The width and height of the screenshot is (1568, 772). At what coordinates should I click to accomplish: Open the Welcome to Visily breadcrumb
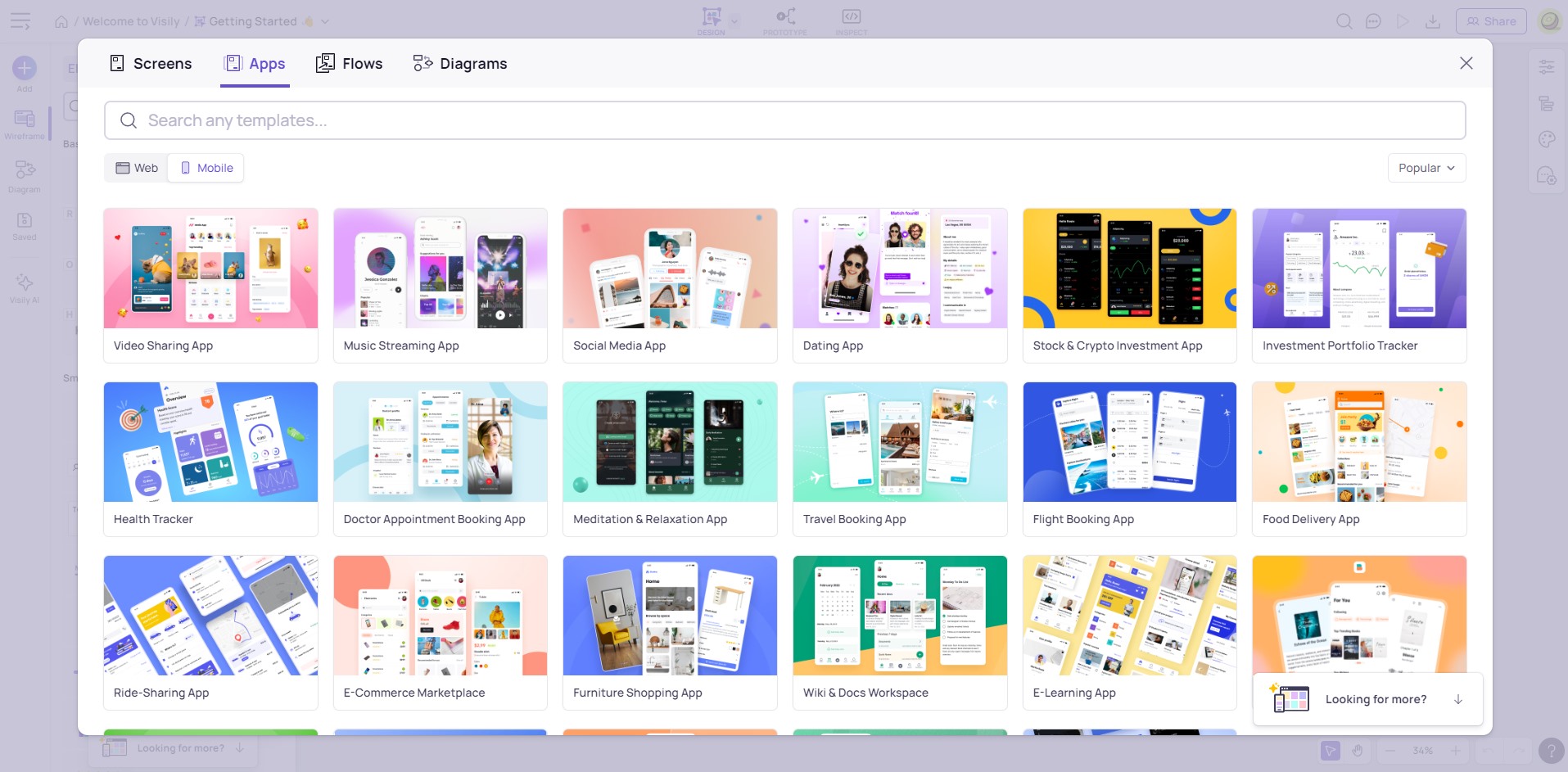[131, 21]
